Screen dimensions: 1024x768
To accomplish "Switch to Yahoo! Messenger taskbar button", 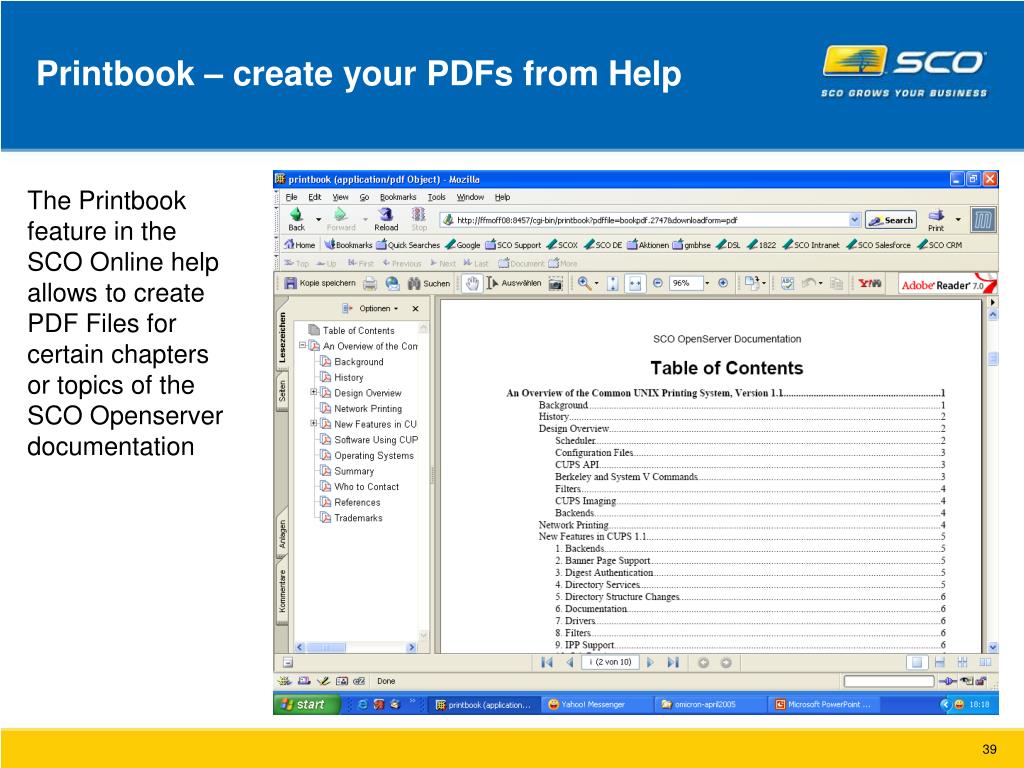I will tap(596, 705).
